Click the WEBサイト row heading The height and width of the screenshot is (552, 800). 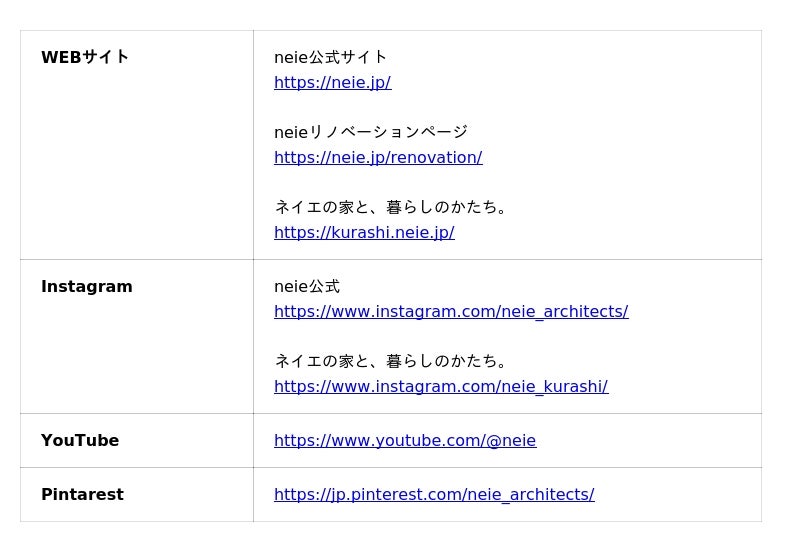[85, 57]
